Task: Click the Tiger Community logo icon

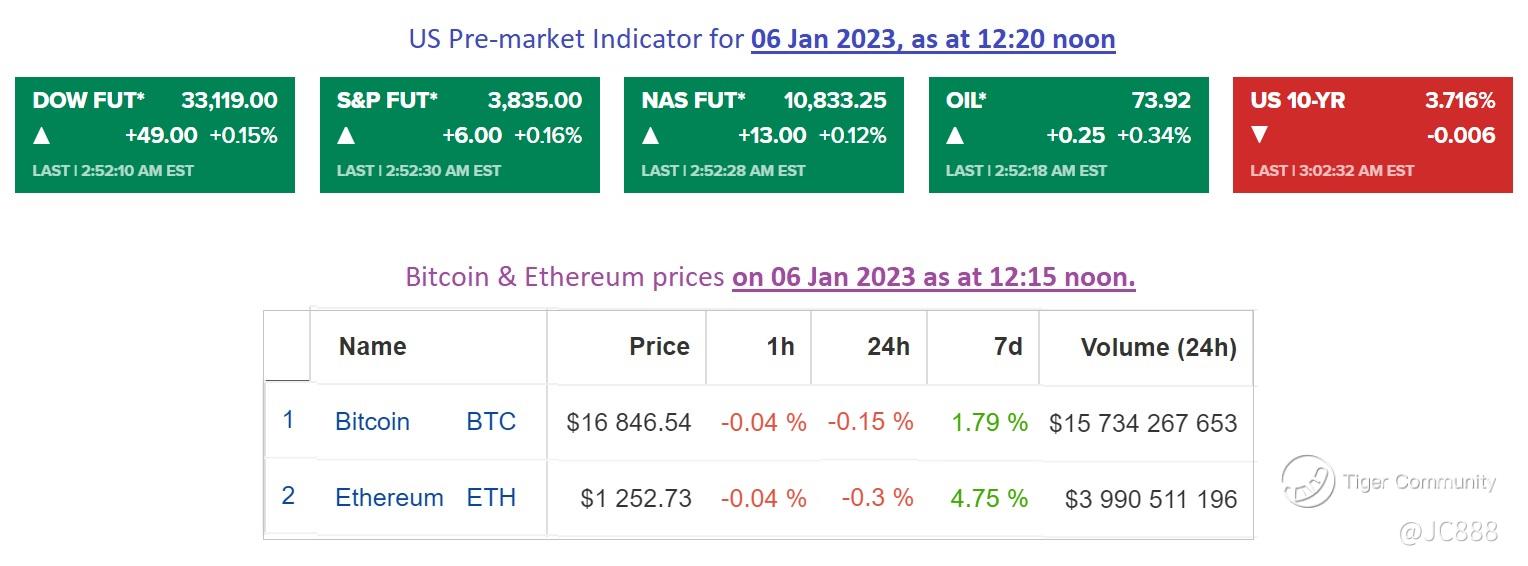Action: 1307,482
